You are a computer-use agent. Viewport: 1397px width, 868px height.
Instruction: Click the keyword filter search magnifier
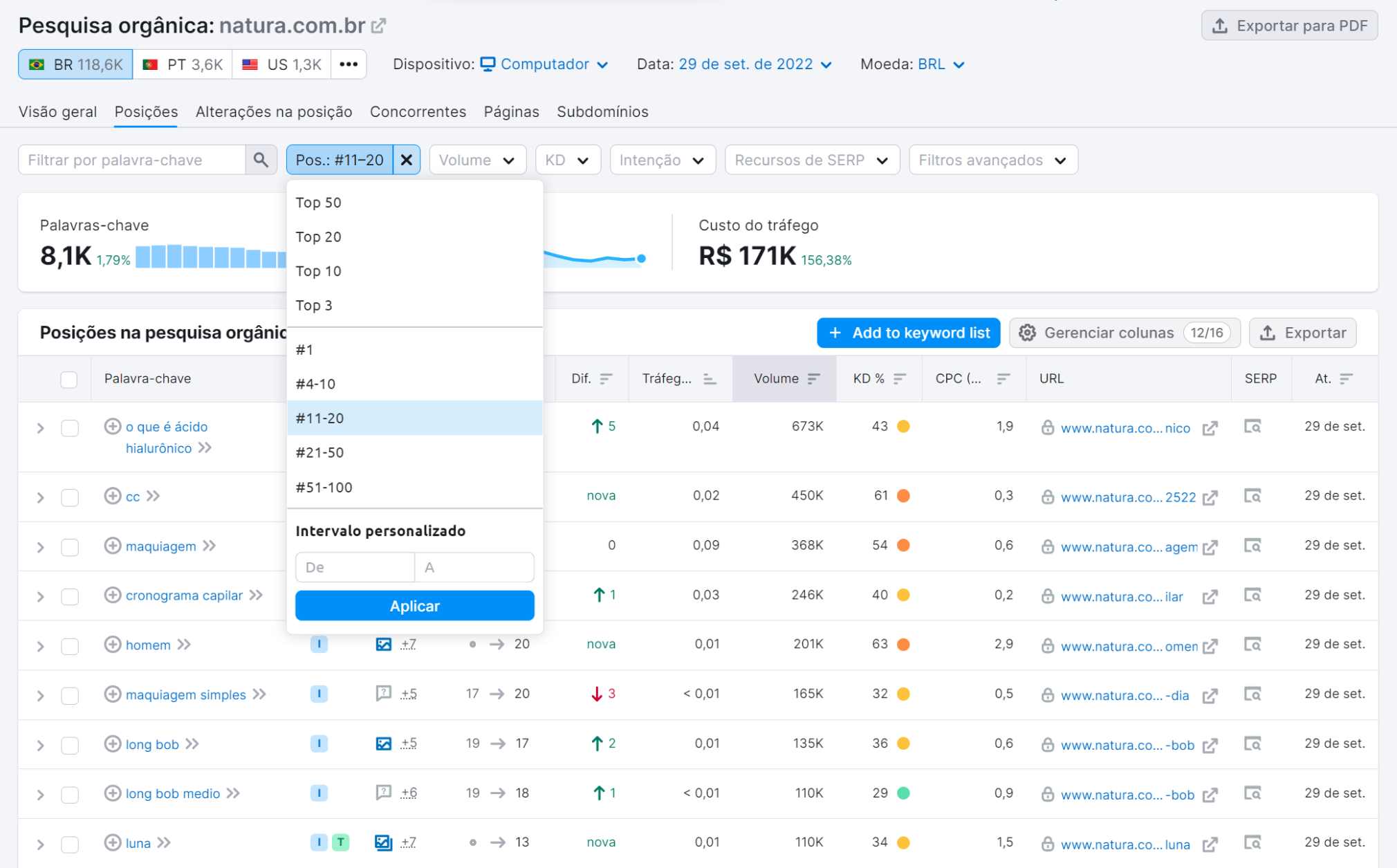coord(261,160)
